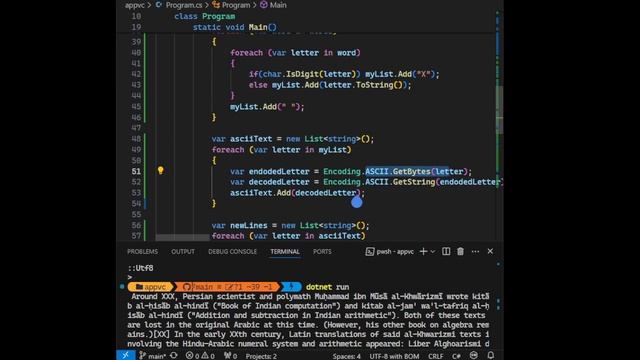Change line endings via CRLF

click(436, 356)
